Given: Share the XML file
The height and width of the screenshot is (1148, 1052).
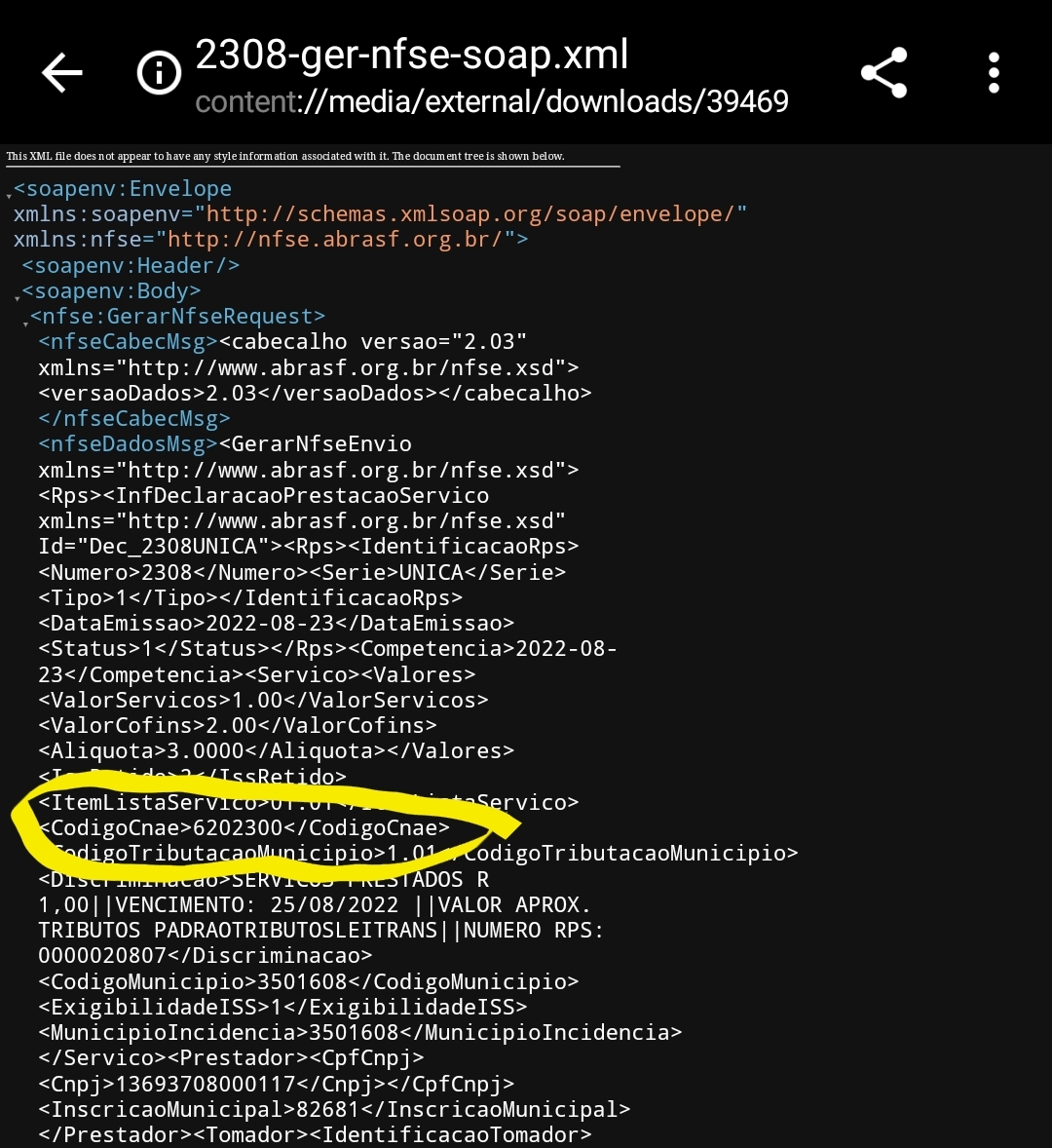Looking at the screenshot, I should coord(884,72).
